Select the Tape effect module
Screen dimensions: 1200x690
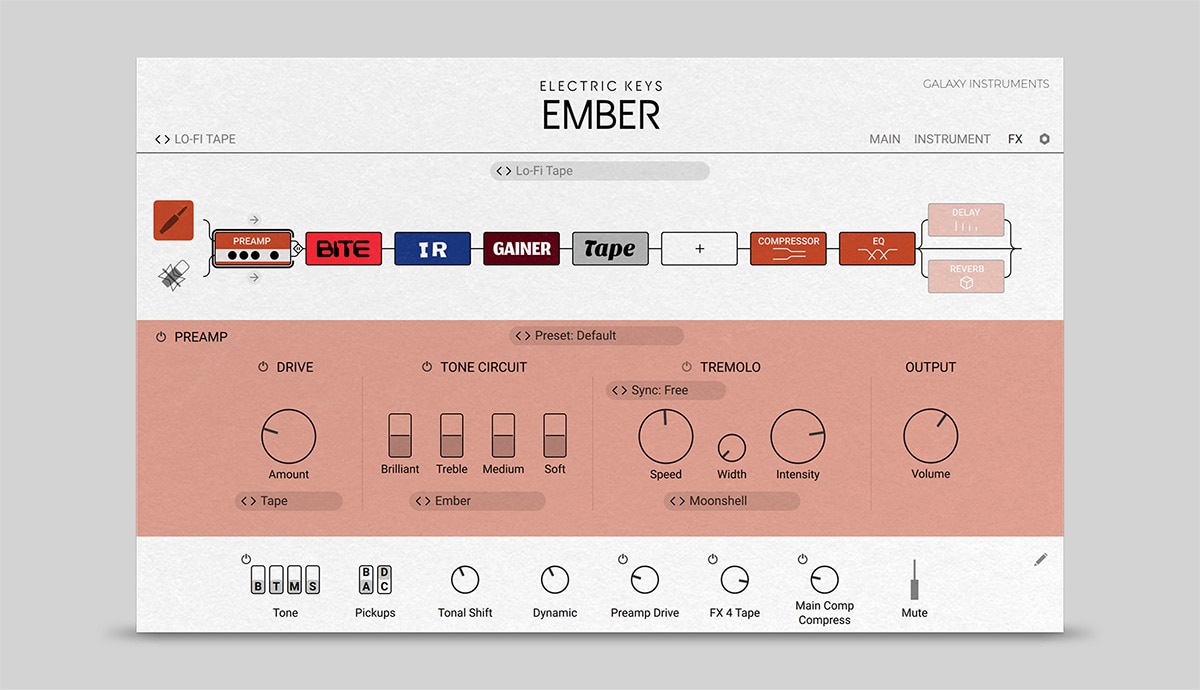click(610, 249)
